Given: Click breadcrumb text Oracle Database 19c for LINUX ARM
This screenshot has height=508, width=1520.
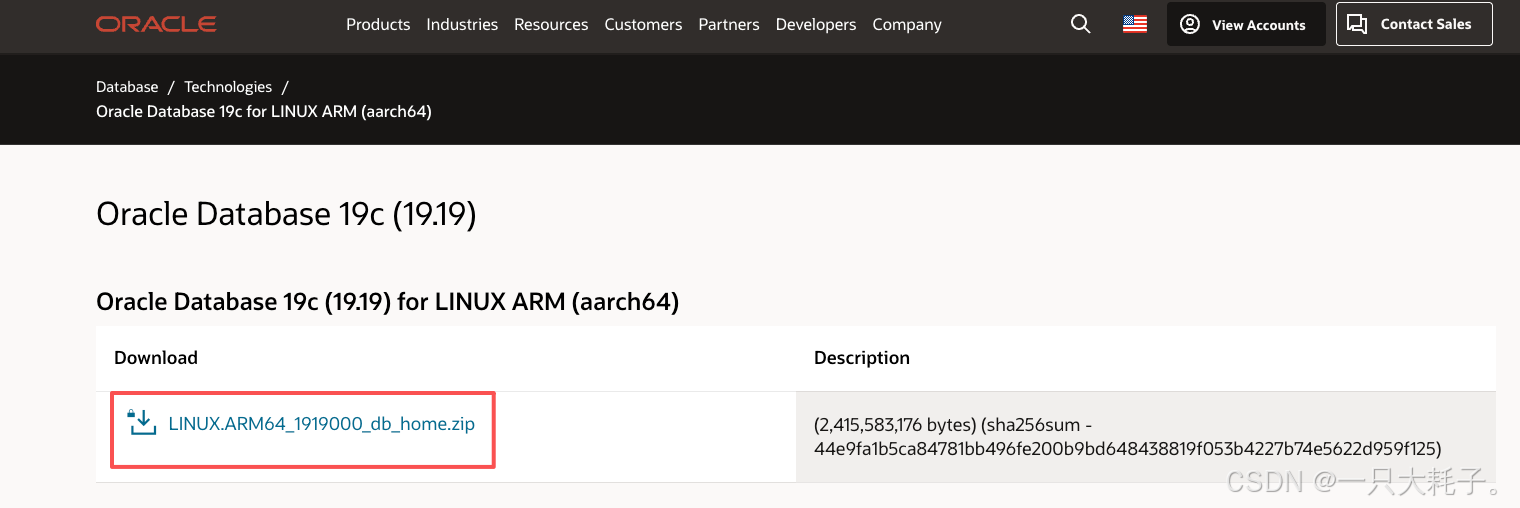Looking at the screenshot, I should coord(264,111).
